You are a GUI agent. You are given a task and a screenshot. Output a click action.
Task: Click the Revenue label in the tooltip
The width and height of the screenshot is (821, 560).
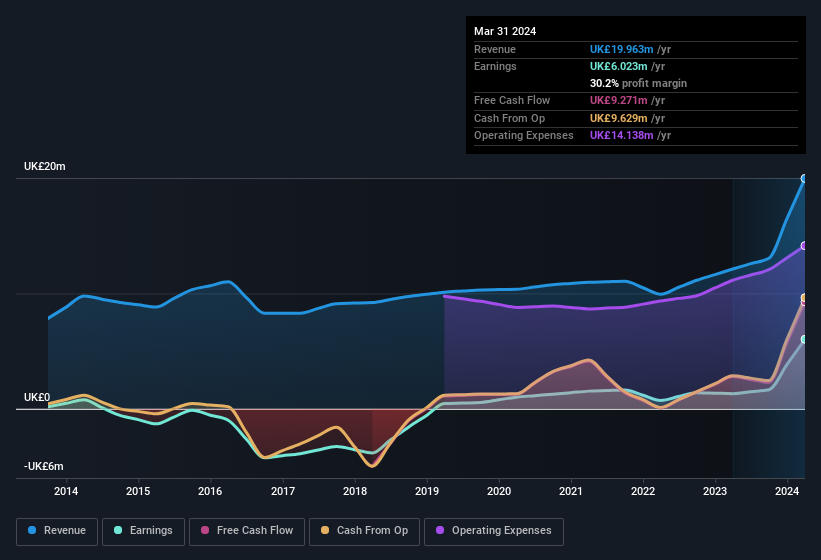(495, 49)
